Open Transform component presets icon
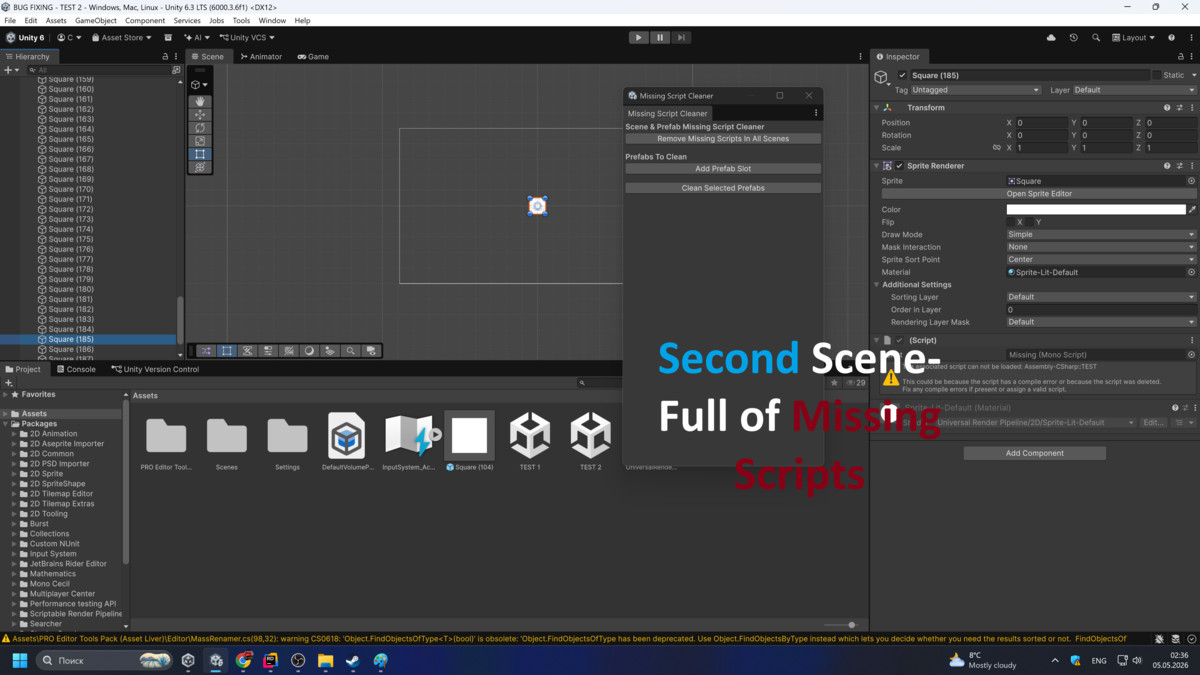The width and height of the screenshot is (1200, 675). (1180, 108)
